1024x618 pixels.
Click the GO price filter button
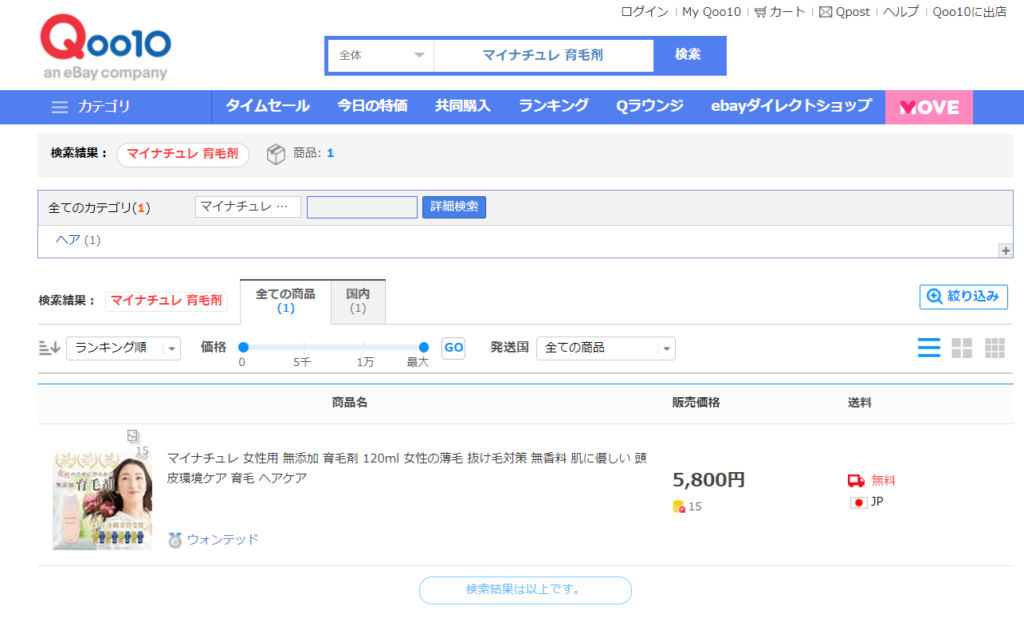tap(454, 348)
